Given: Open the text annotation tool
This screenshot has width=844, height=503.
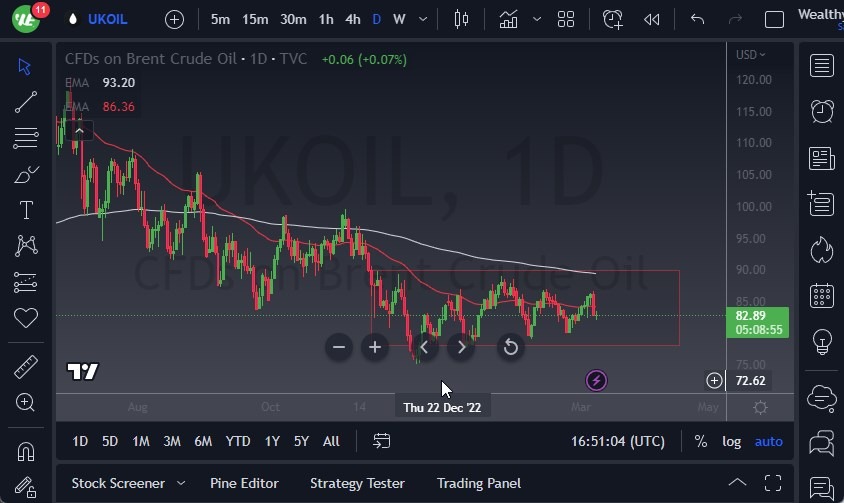Looking at the screenshot, I should coord(26,210).
